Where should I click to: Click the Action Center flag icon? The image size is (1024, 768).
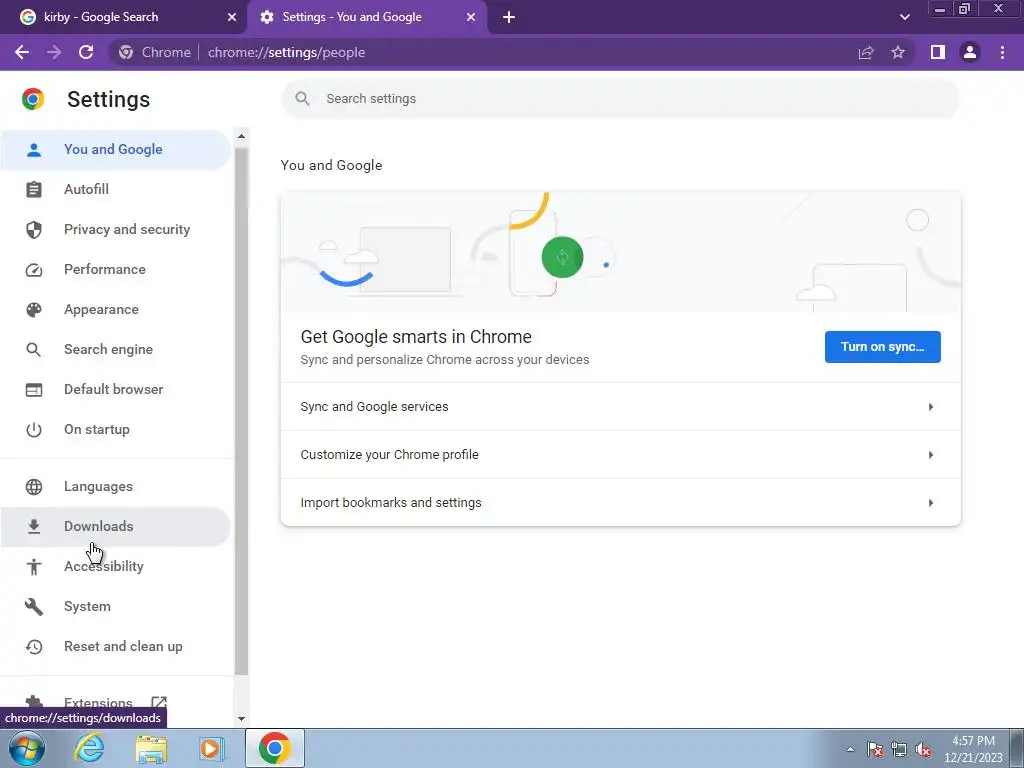tap(875, 749)
